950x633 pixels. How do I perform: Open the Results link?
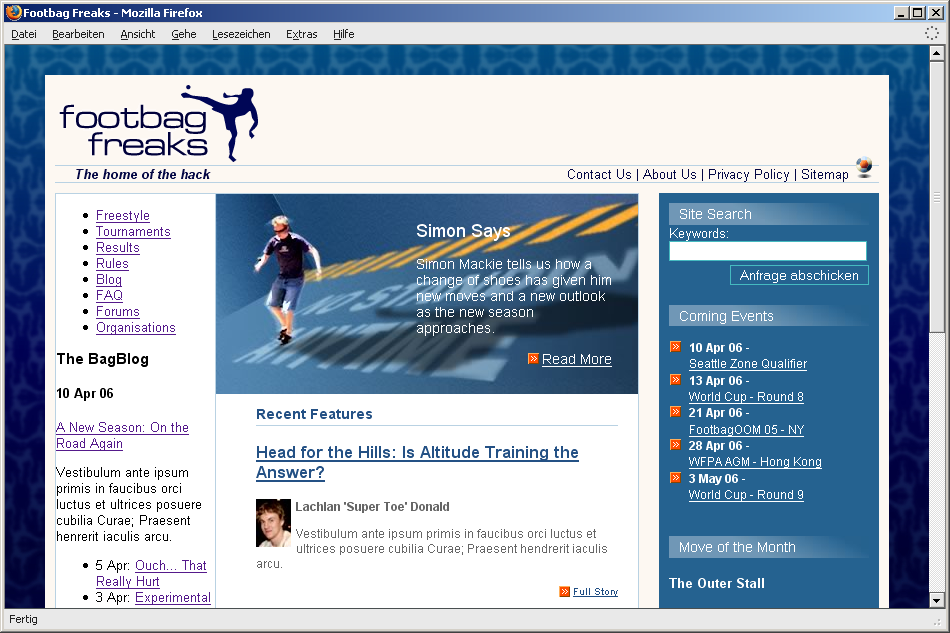(118, 247)
